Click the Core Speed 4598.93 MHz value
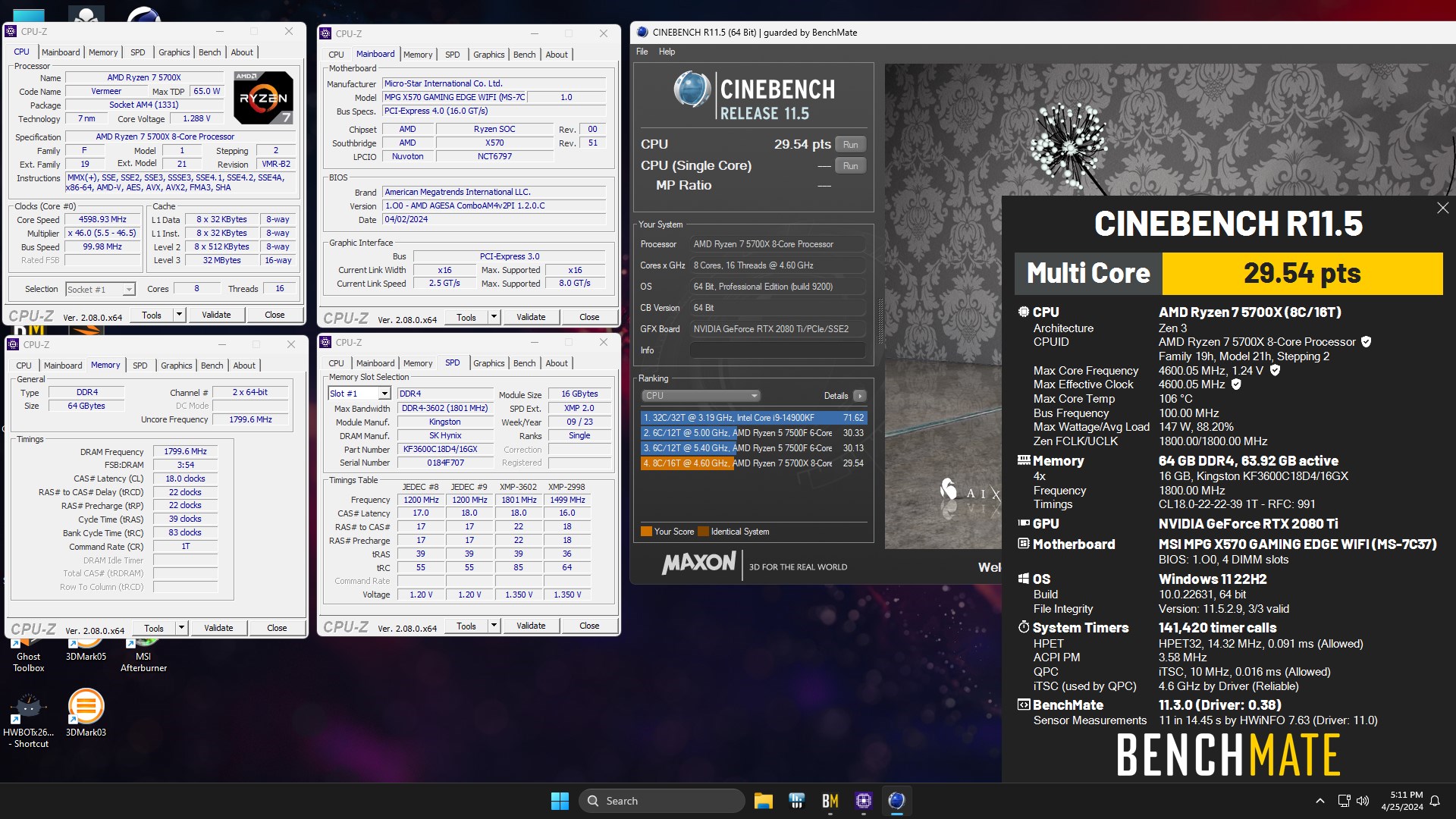Viewport: 1456px width, 819px height. (103, 219)
